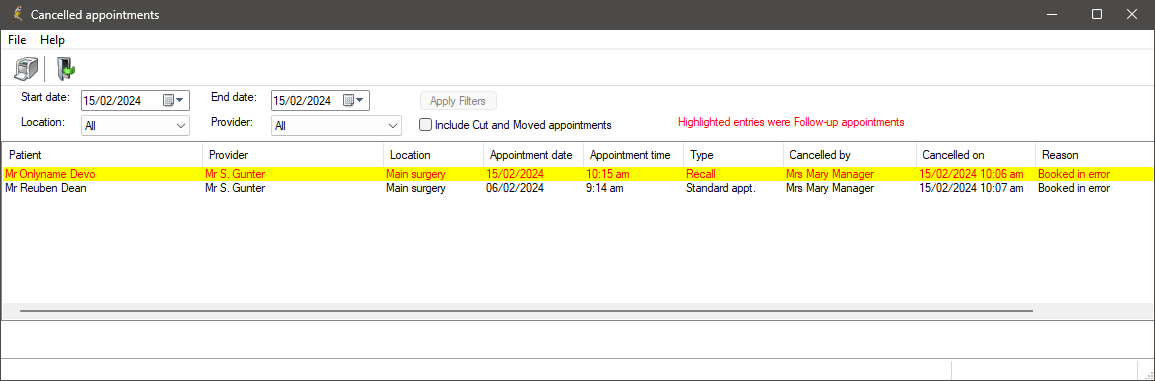Open the Help menu
The height and width of the screenshot is (381, 1155).
pyautogui.click(x=52, y=40)
